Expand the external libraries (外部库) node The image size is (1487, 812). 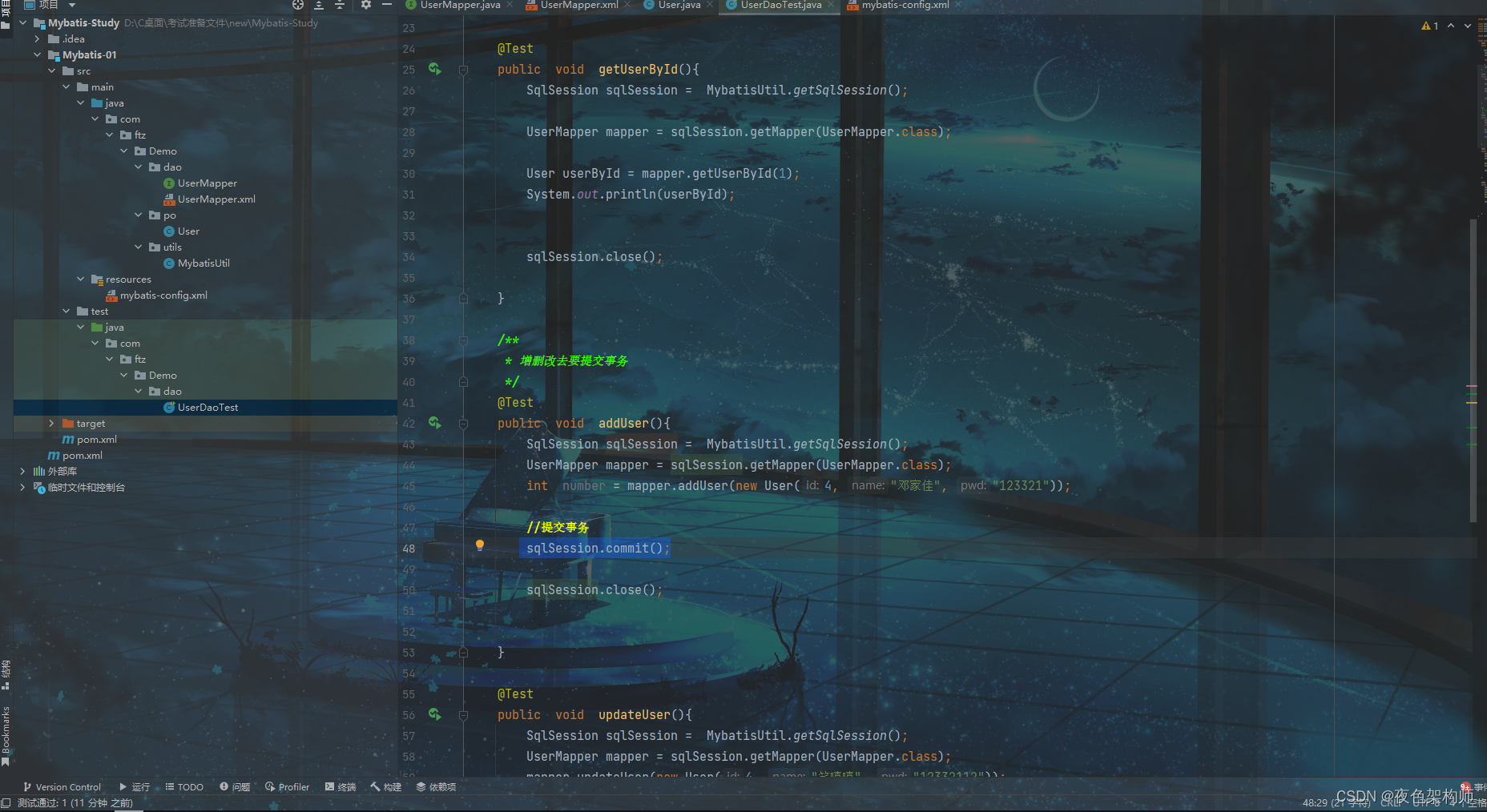(22, 471)
